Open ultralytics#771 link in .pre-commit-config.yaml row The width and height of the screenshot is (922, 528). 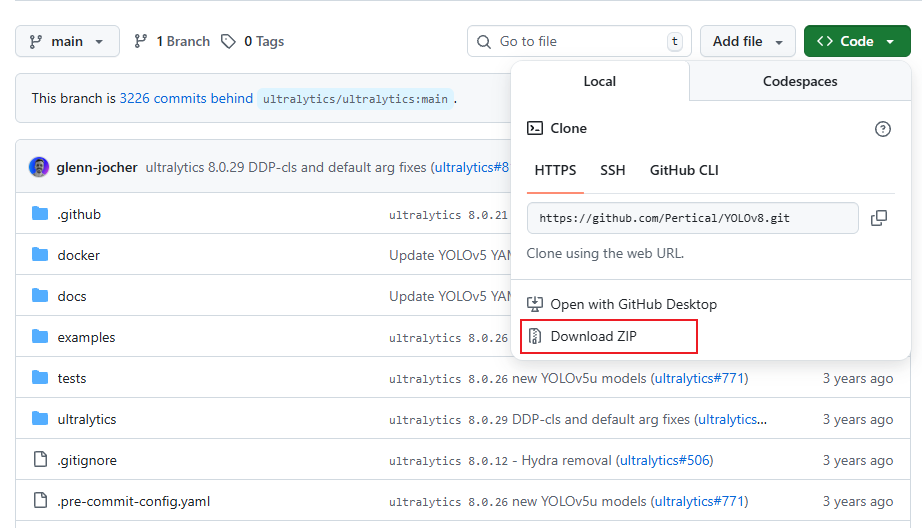click(x=700, y=502)
